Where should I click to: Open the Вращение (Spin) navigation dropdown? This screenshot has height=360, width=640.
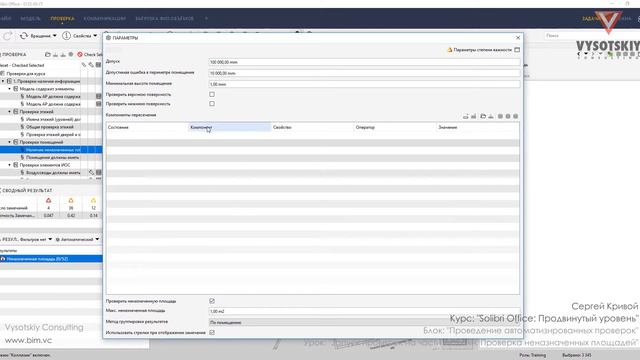coord(38,36)
